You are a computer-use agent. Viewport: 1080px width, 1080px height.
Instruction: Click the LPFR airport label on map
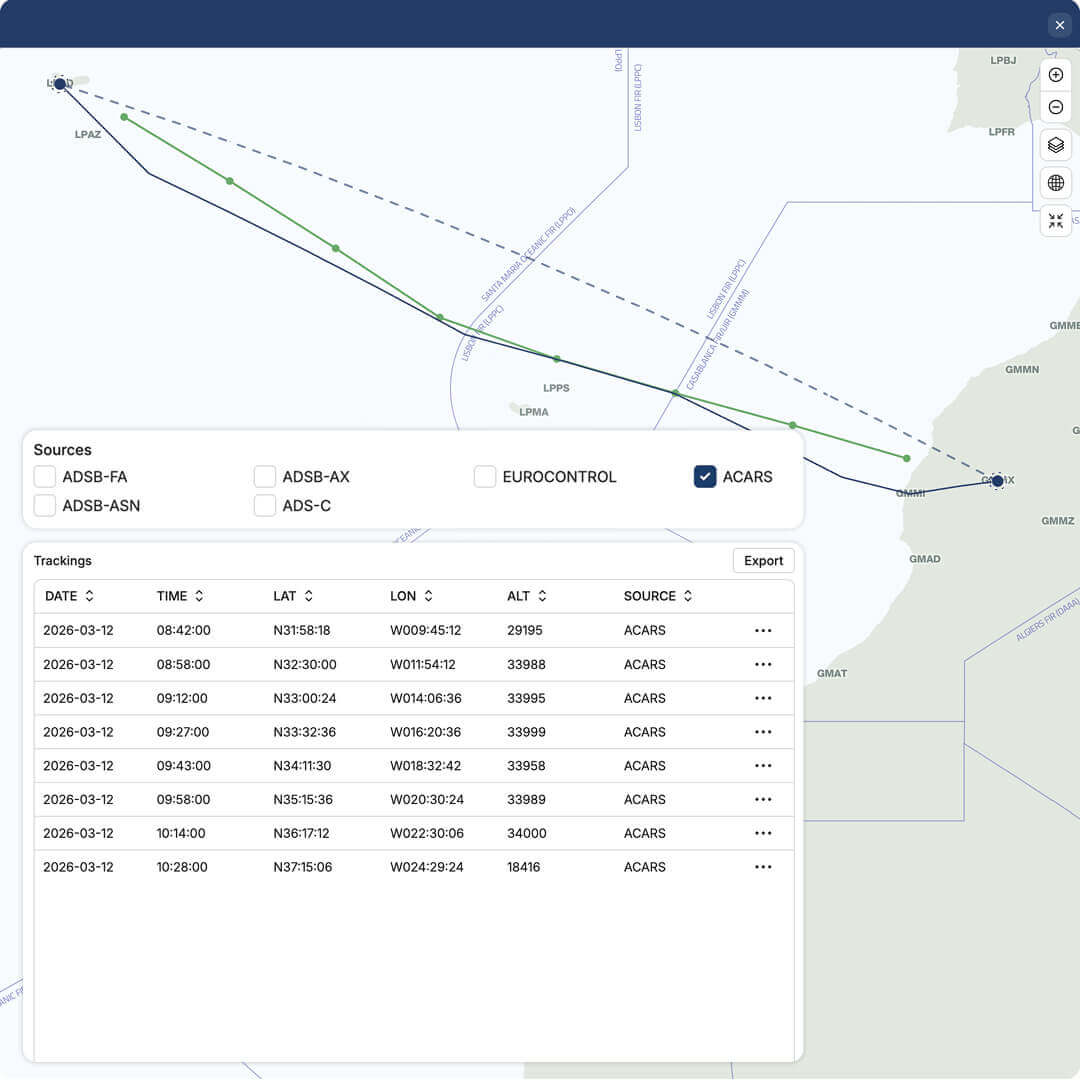click(x=1001, y=132)
